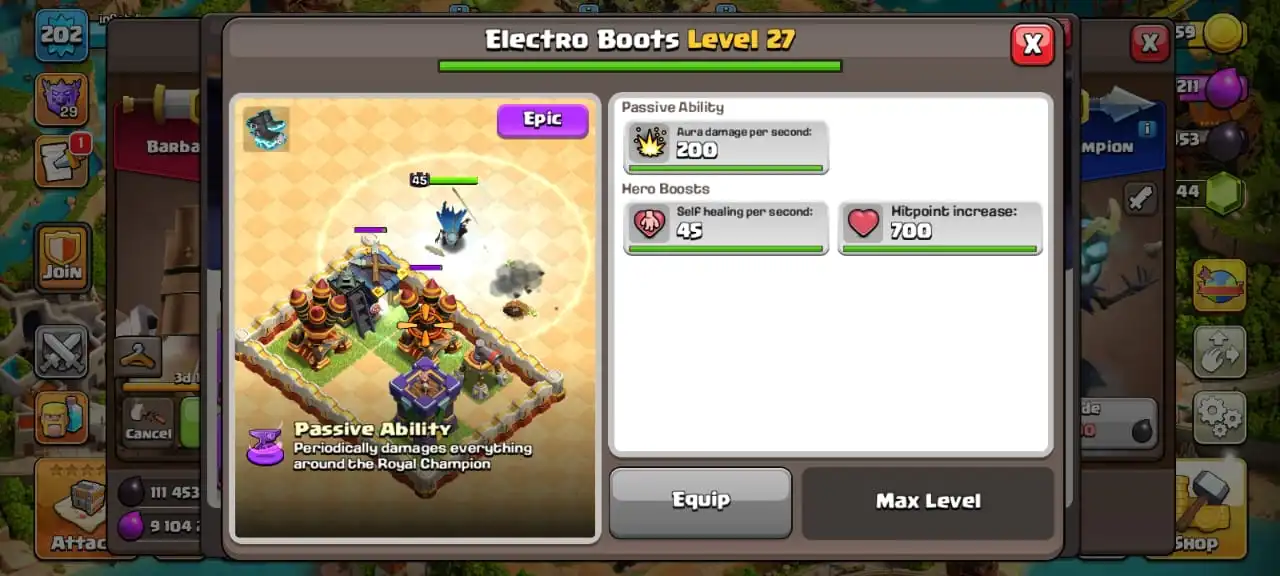Click the equipment level progress bar
The width and height of the screenshot is (1280, 576).
click(x=640, y=66)
